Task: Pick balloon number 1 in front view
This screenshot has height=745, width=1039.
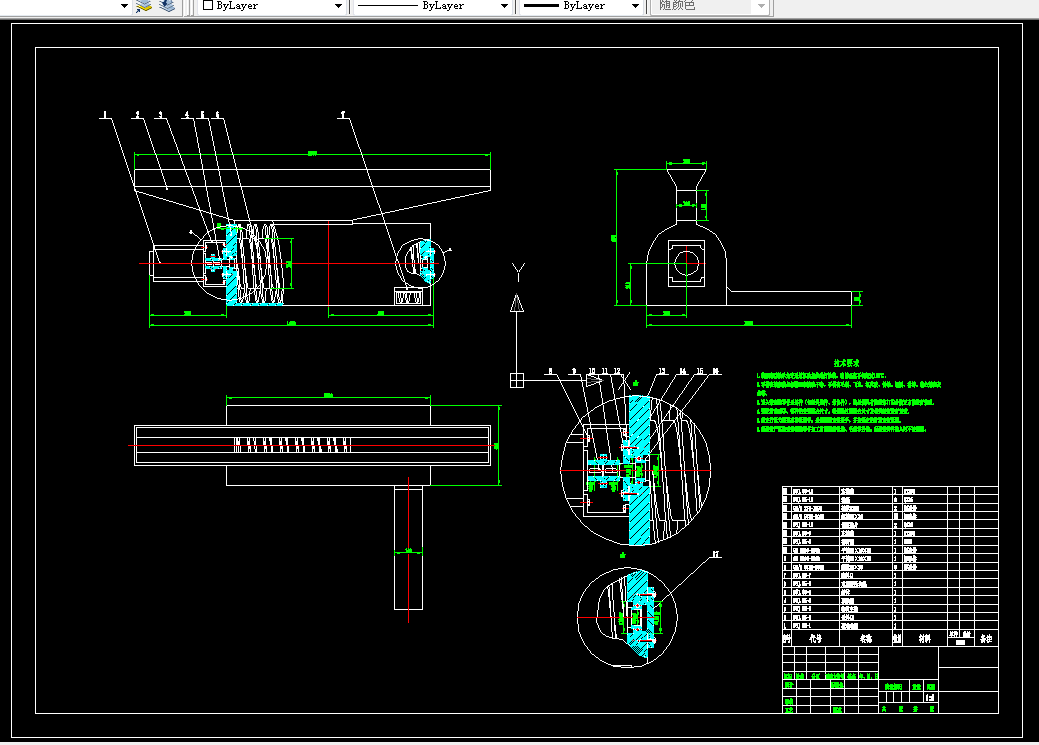Action: (x=104, y=115)
